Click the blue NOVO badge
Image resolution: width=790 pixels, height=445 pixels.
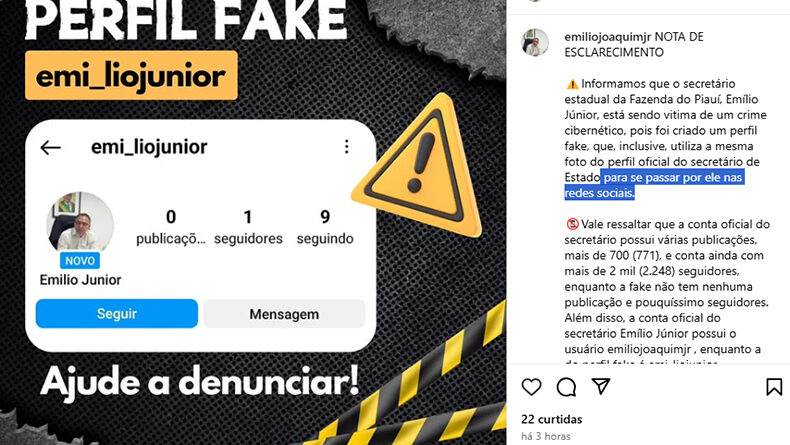point(80,261)
